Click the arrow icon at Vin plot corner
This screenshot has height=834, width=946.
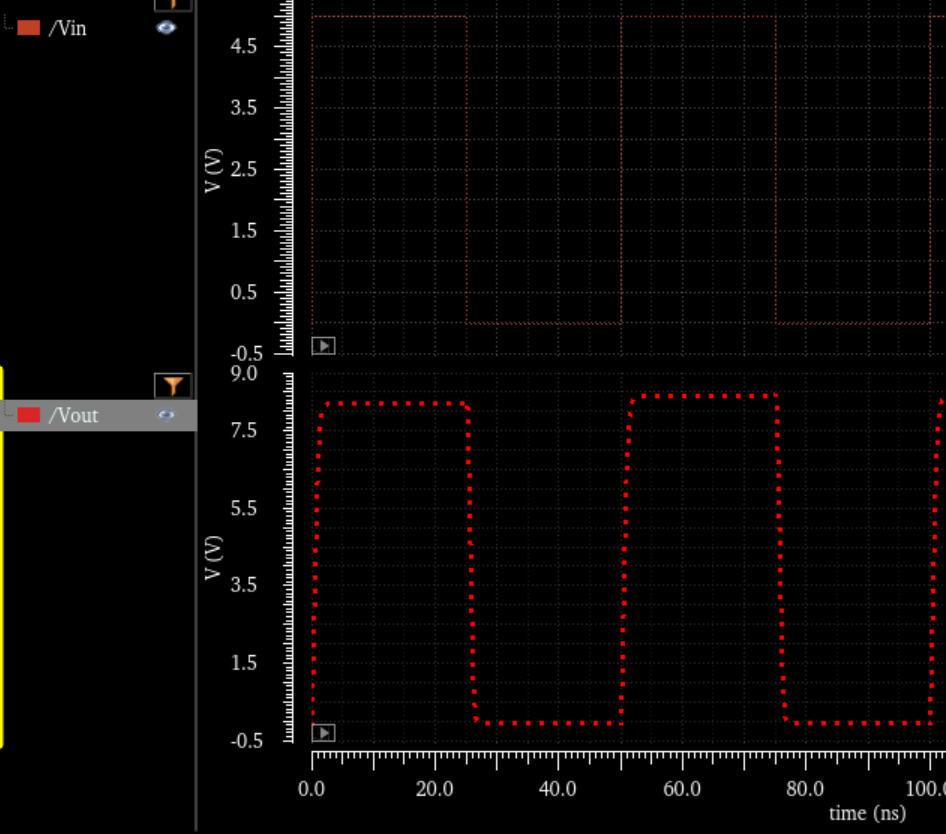[x=322, y=346]
